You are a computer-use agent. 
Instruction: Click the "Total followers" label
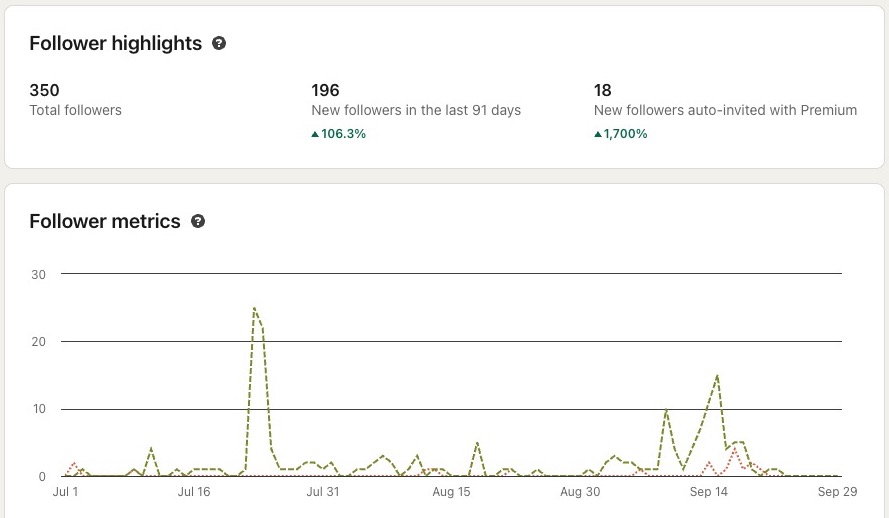(x=75, y=111)
